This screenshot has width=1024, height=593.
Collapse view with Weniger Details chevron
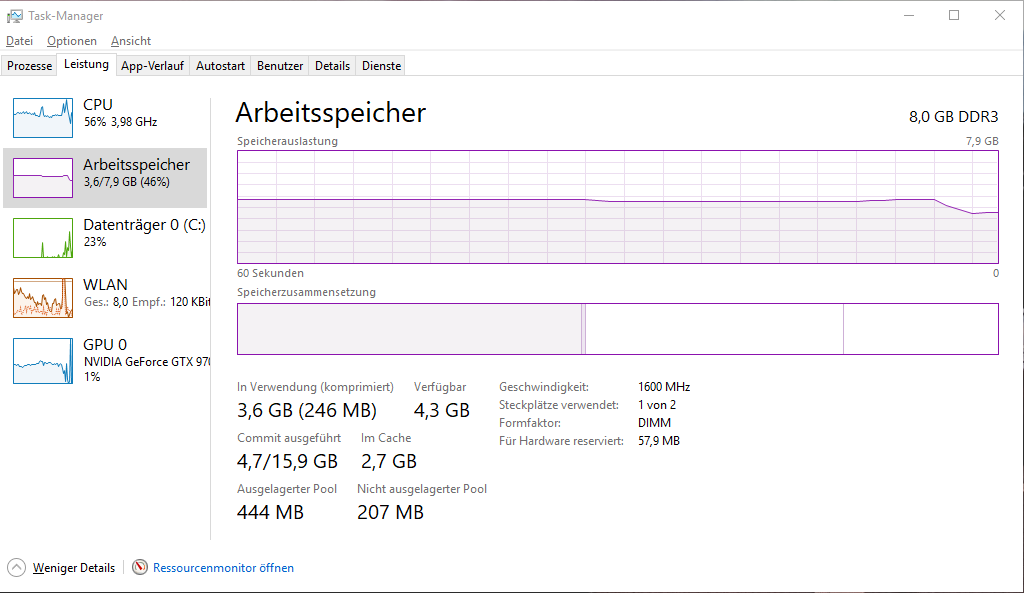coord(16,567)
